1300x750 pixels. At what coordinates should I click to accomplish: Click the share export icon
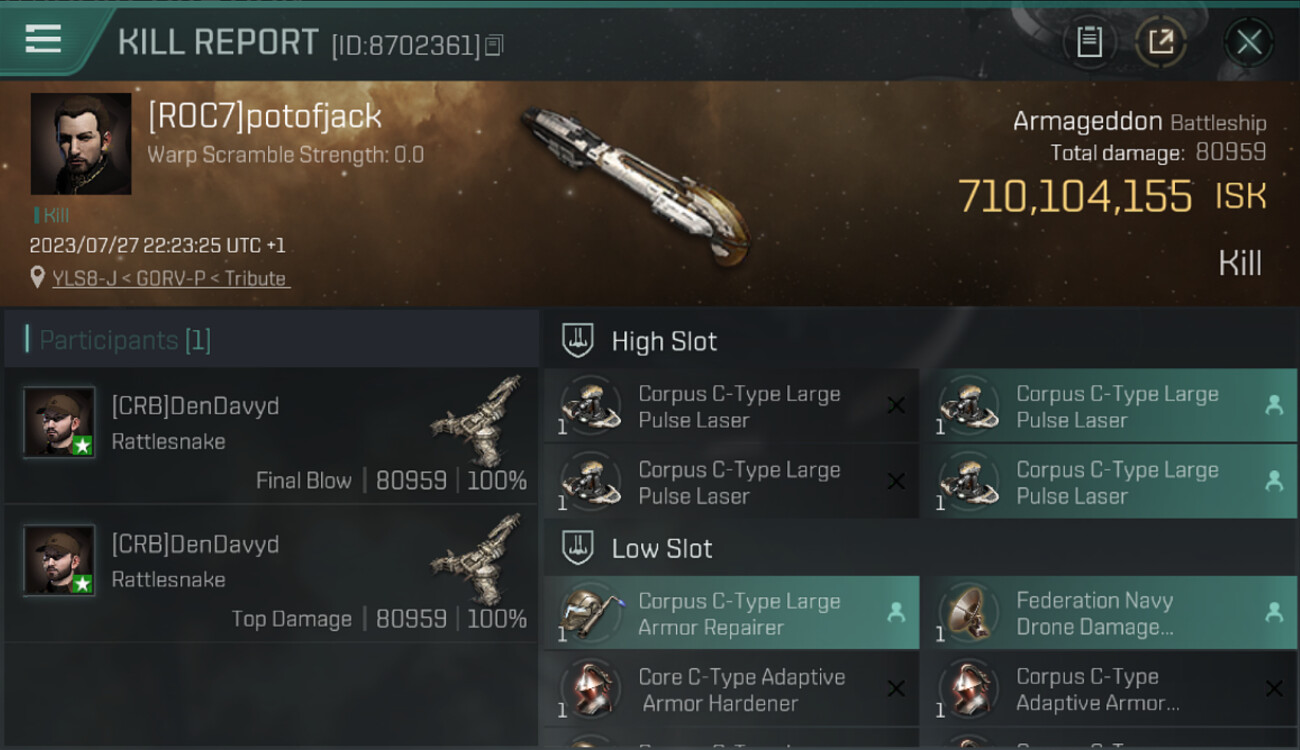[1161, 42]
